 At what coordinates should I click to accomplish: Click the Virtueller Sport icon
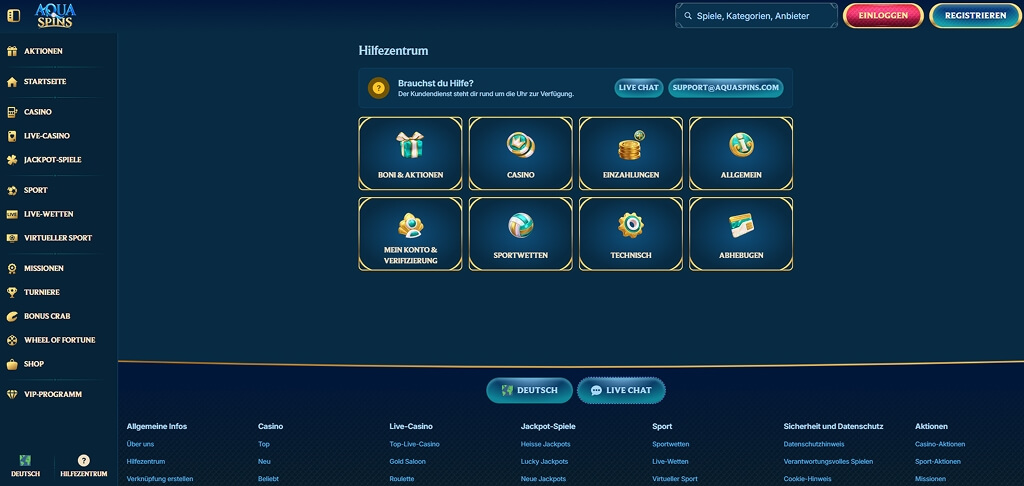[12, 238]
